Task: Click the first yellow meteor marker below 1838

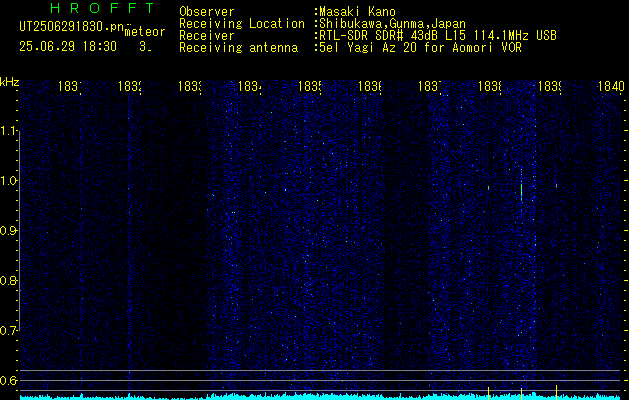Action: (489, 393)
